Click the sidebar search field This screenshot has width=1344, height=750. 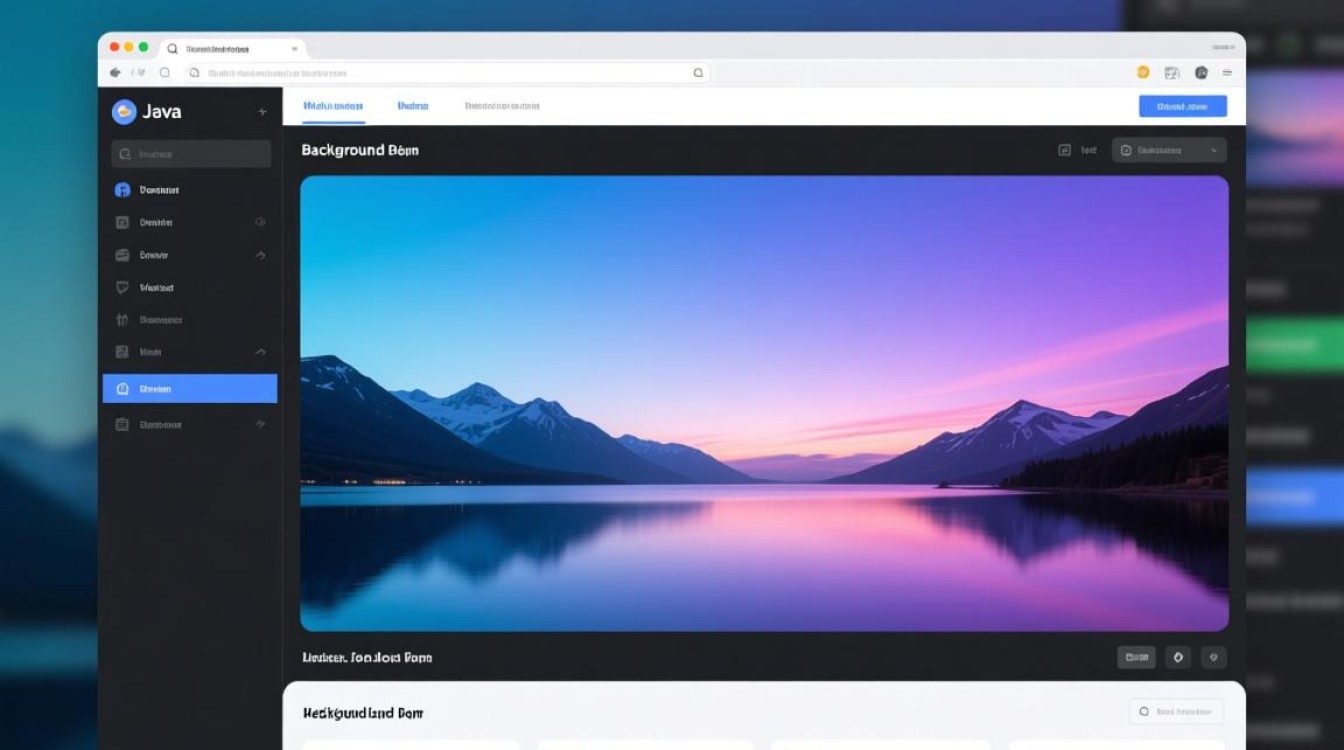pyautogui.click(x=191, y=154)
